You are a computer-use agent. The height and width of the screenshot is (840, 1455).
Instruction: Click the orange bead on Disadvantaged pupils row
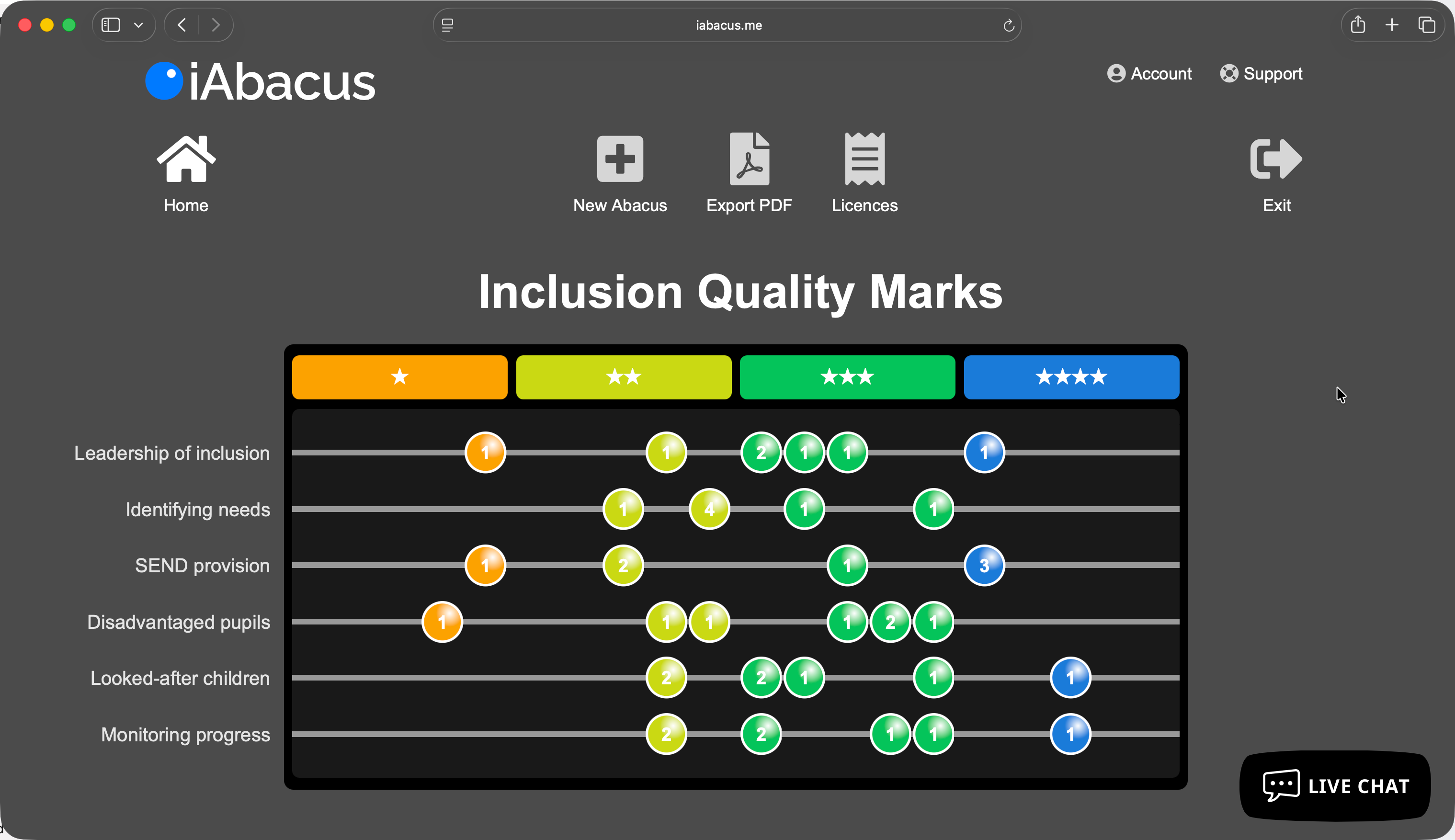[x=442, y=622]
